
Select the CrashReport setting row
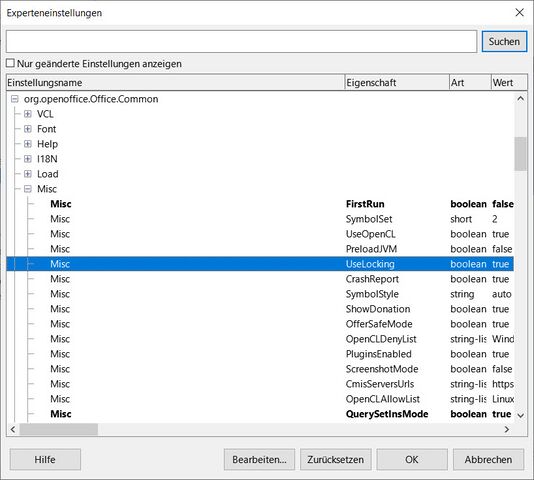(260, 279)
